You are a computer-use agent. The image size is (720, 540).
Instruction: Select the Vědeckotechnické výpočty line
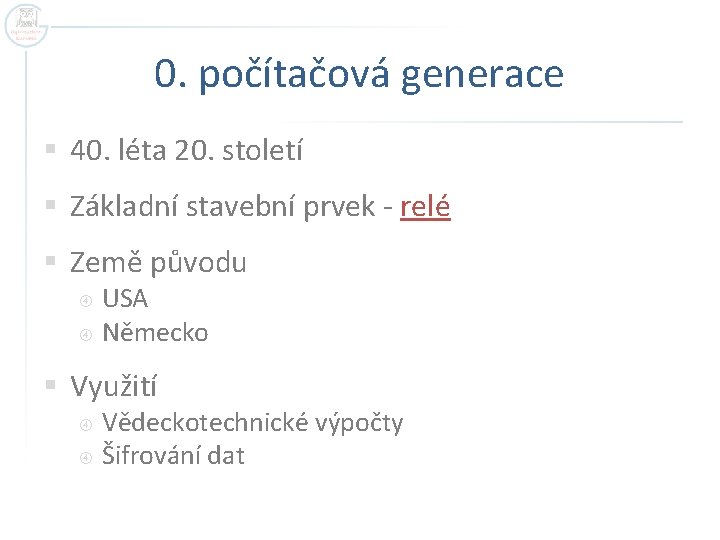pos(252,423)
